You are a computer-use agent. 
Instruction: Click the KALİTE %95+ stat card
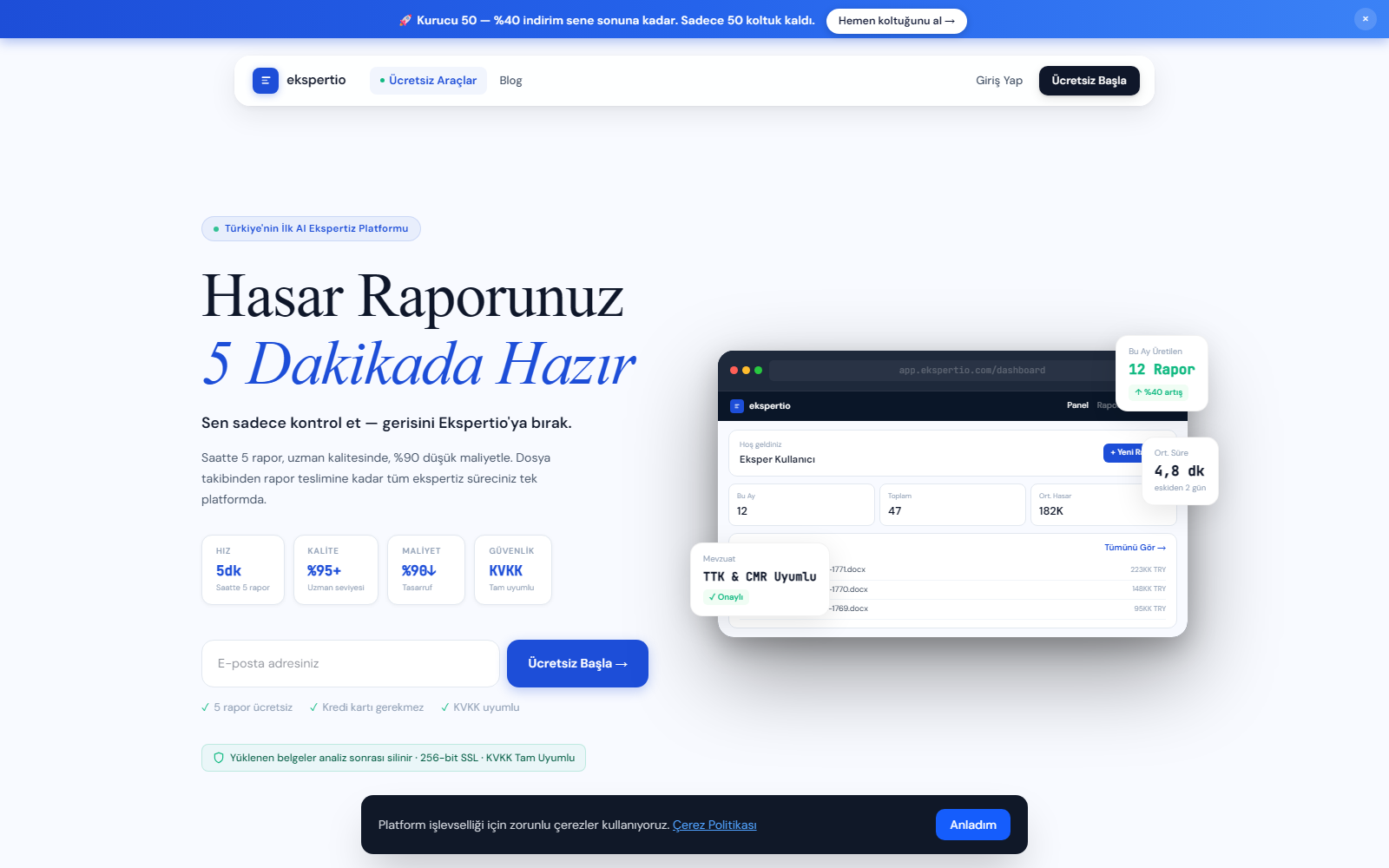[x=336, y=569]
